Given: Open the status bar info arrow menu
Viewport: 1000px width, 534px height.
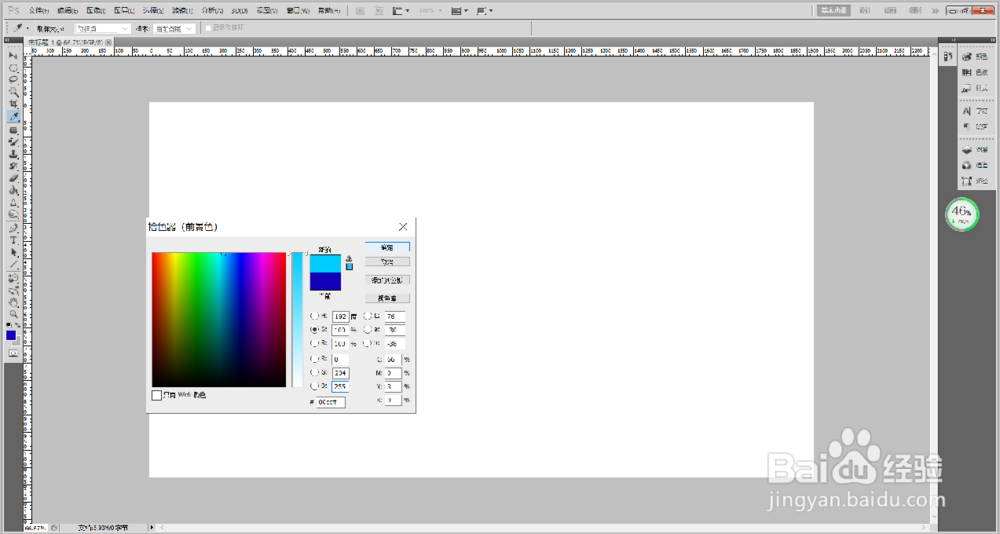Looking at the screenshot, I should (152, 528).
